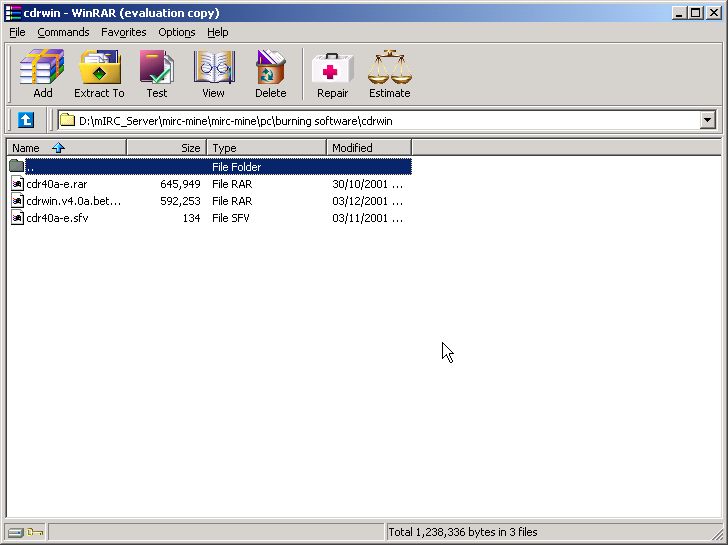Click the disk icon in the status bar
Image resolution: width=728 pixels, height=545 pixels.
coord(15,532)
